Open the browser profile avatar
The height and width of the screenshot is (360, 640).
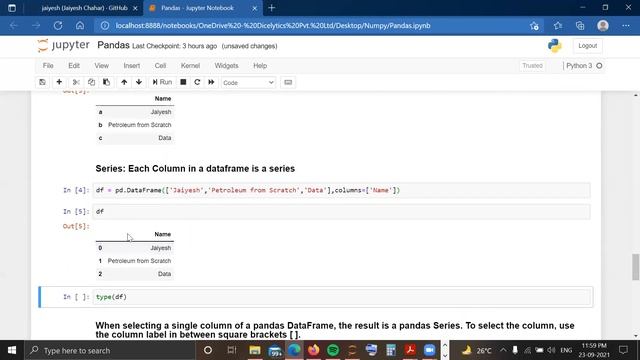coord(603,26)
